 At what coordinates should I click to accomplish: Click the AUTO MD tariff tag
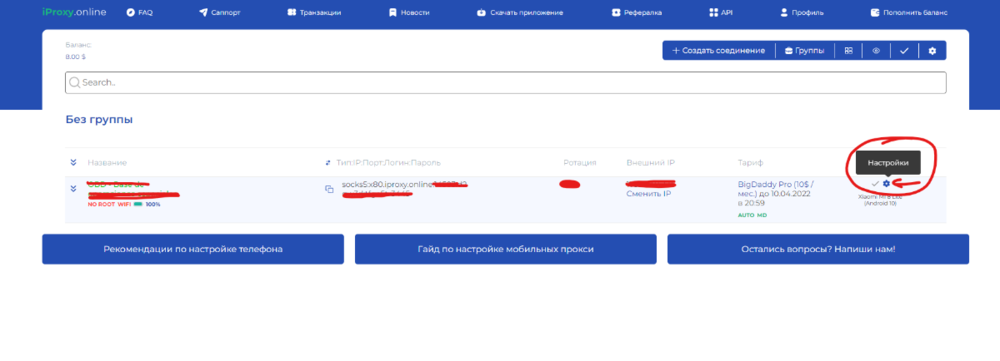click(x=752, y=216)
